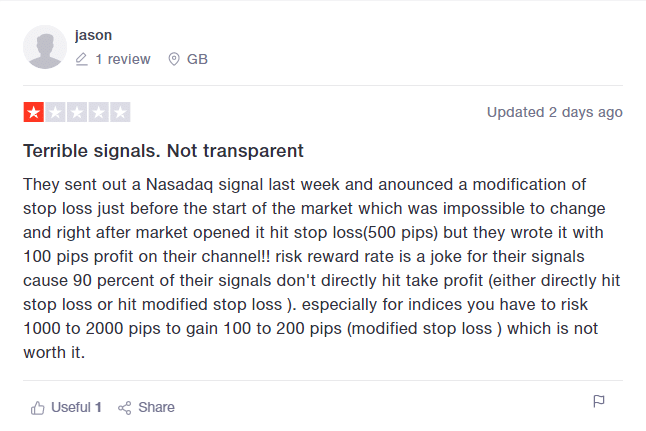This screenshot has width=646, height=431.
Task: Select the third grey rating star
Action: pyautogui.click(x=77, y=112)
